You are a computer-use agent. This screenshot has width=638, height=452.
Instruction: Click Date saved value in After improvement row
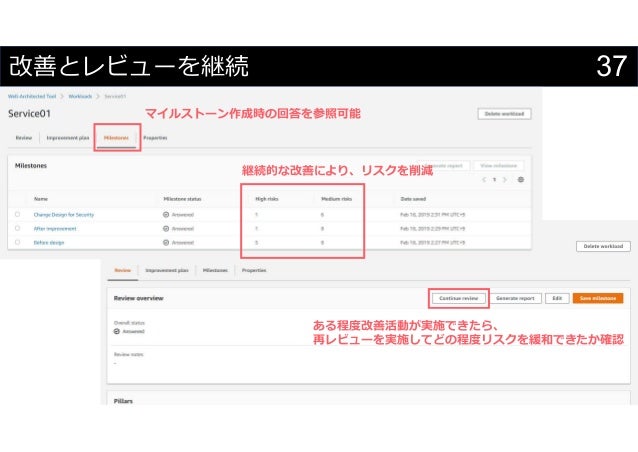click(433, 229)
